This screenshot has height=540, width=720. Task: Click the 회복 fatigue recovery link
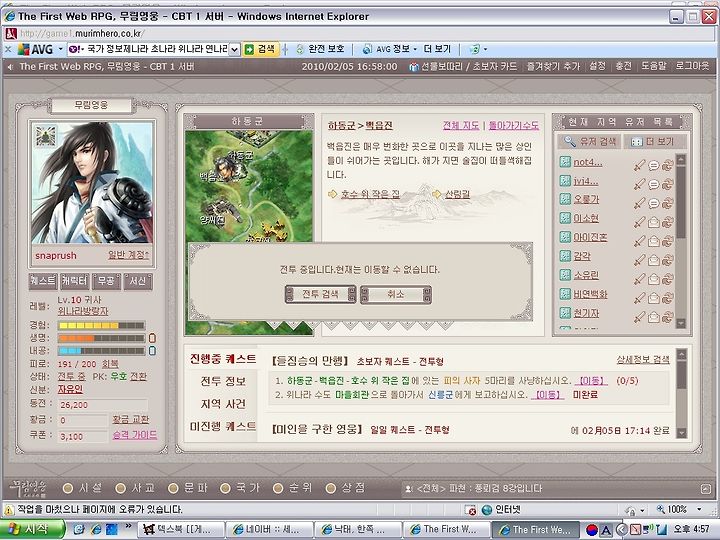click(x=110, y=364)
